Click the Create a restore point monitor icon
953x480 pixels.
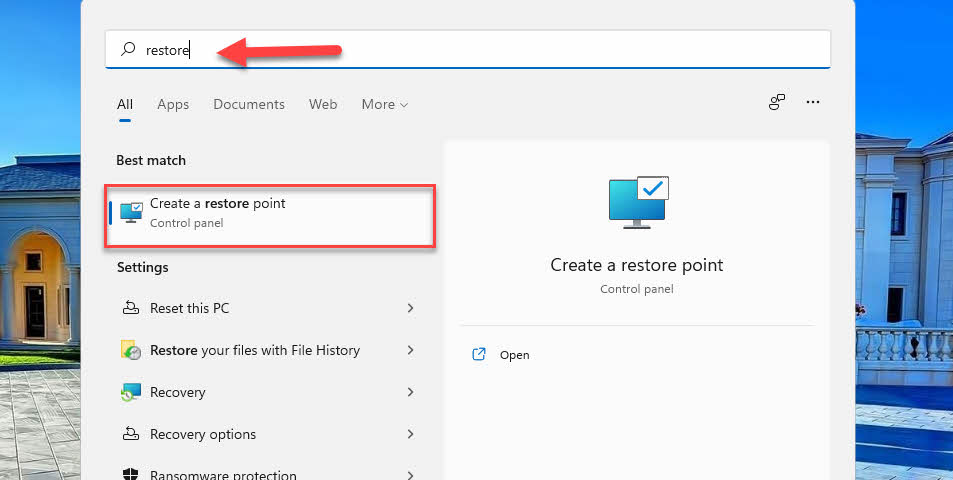(131, 213)
